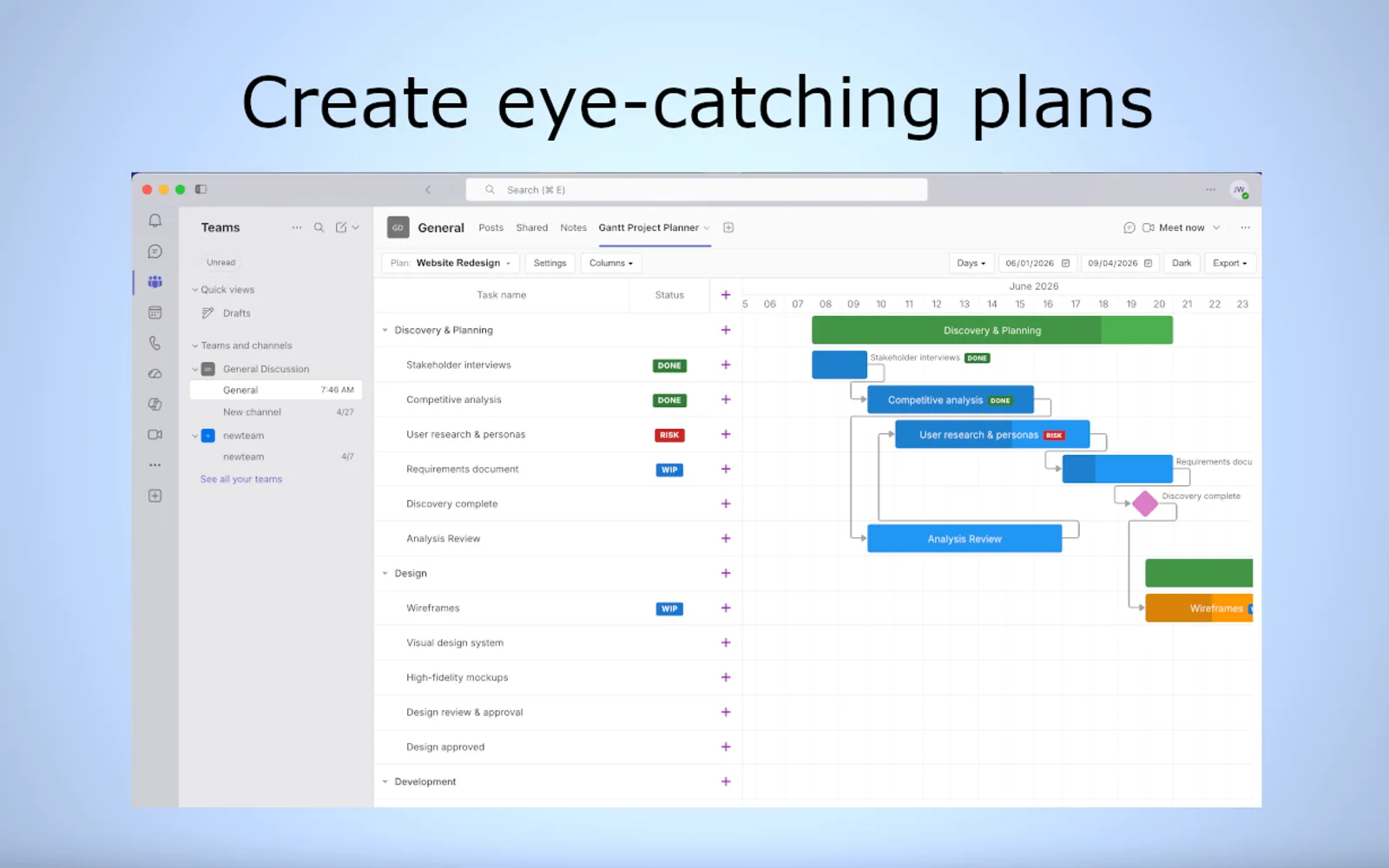Click the add apps plus icon in sidebar
The image size is (1389, 868).
tap(155, 496)
